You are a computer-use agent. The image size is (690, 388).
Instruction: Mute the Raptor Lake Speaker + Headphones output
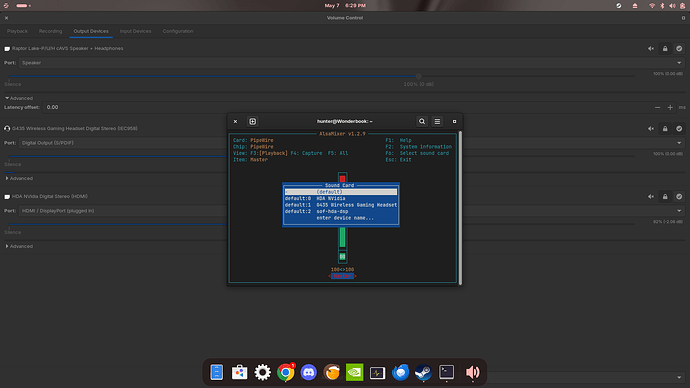[651, 49]
